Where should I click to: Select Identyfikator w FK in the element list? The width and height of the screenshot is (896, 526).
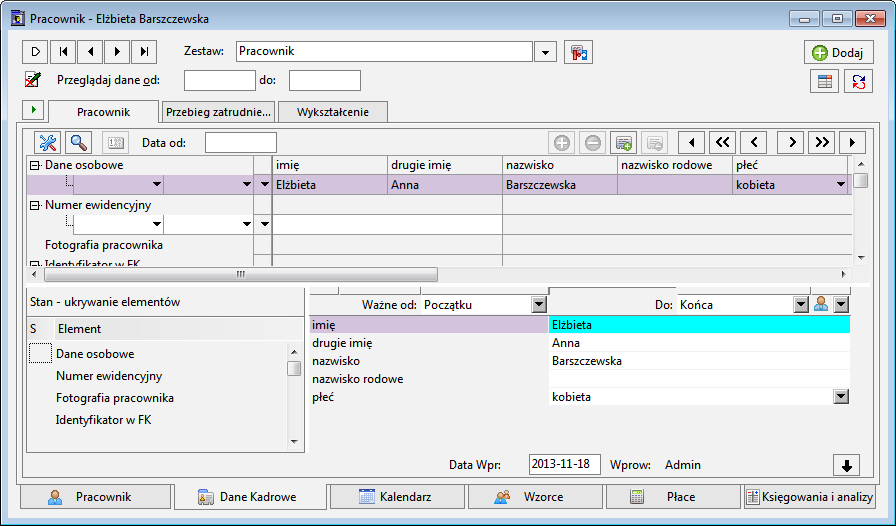[x=103, y=420]
